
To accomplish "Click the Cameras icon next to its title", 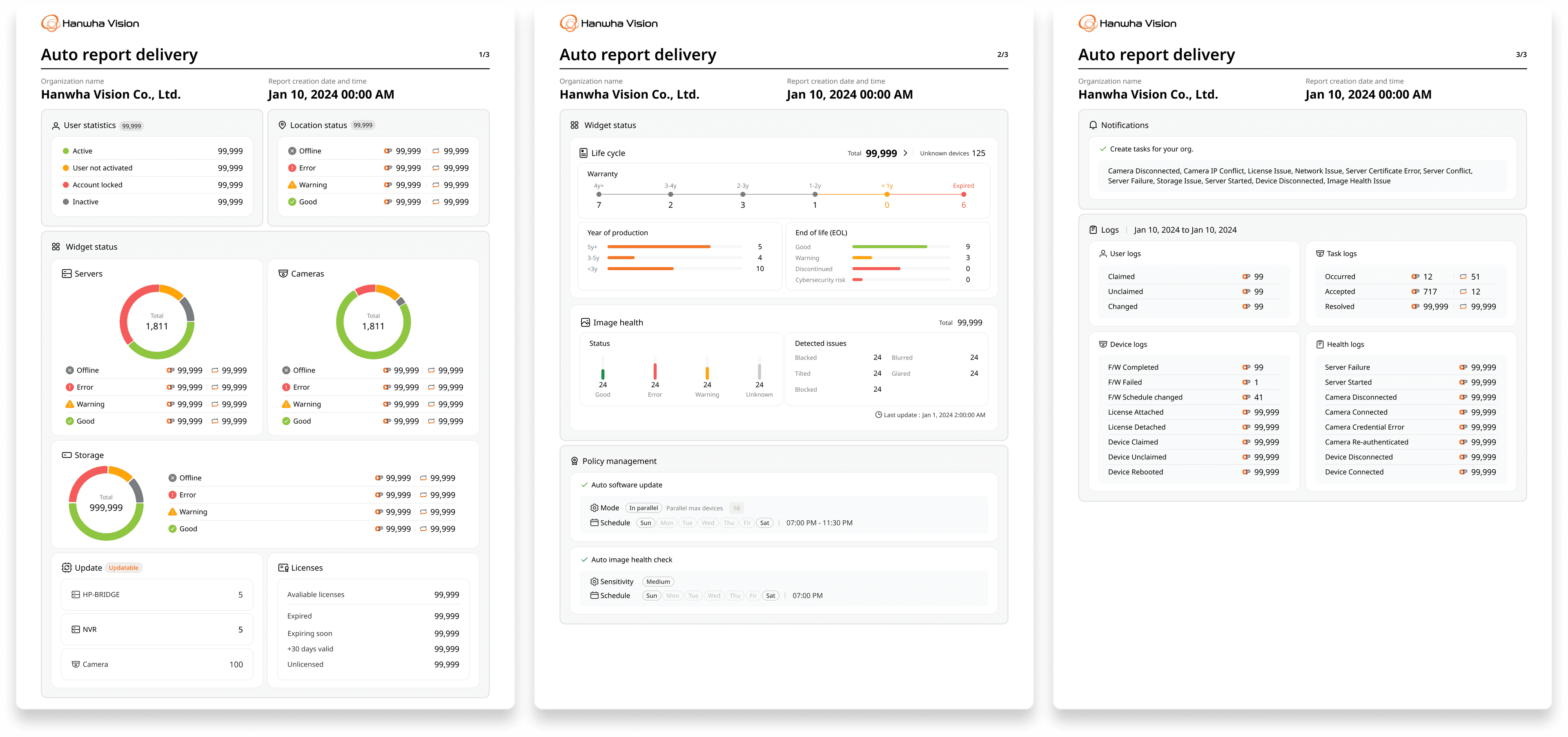I will (283, 274).
